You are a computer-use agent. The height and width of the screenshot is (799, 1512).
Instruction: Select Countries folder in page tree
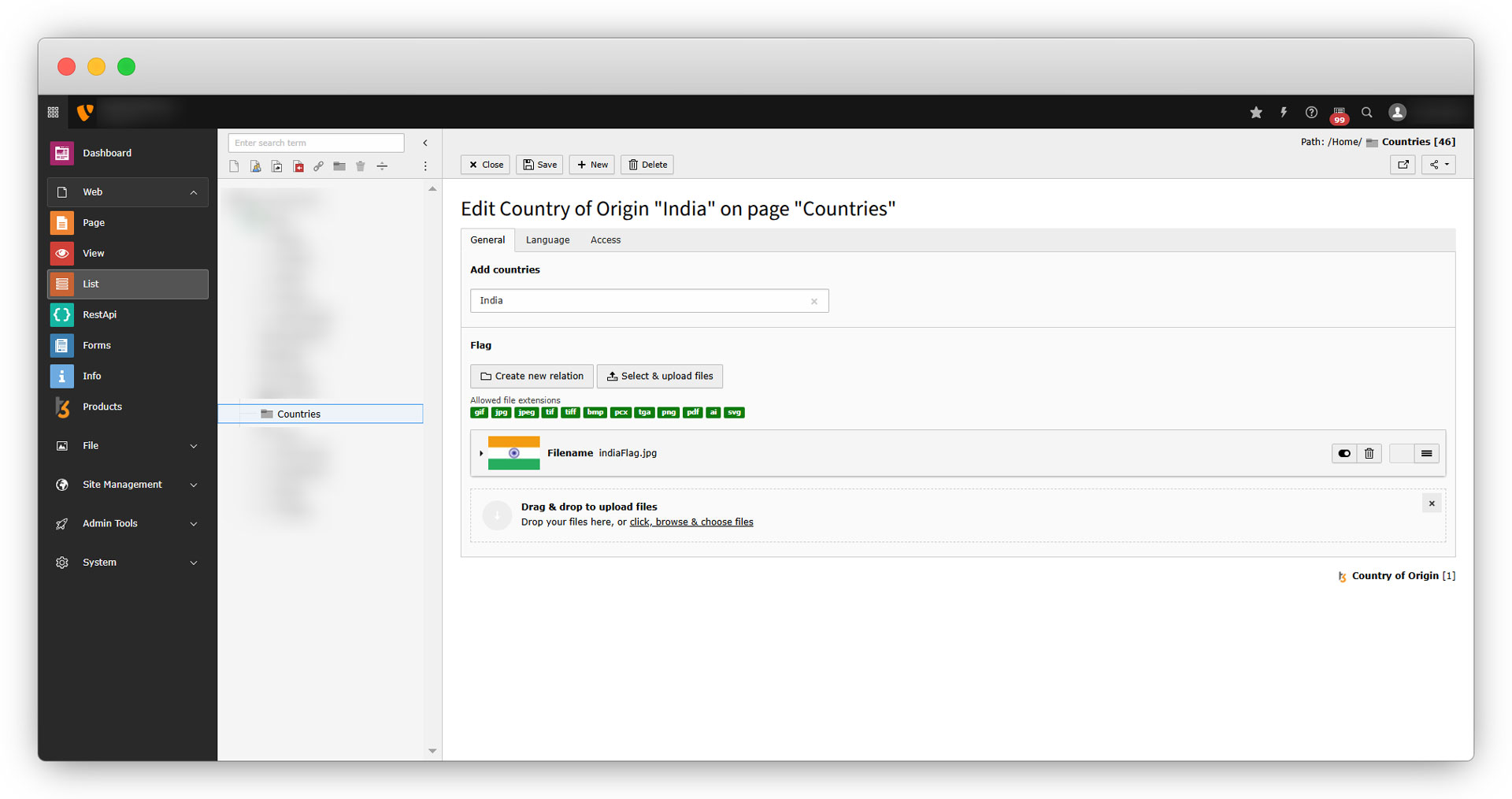(x=298, y=414)
